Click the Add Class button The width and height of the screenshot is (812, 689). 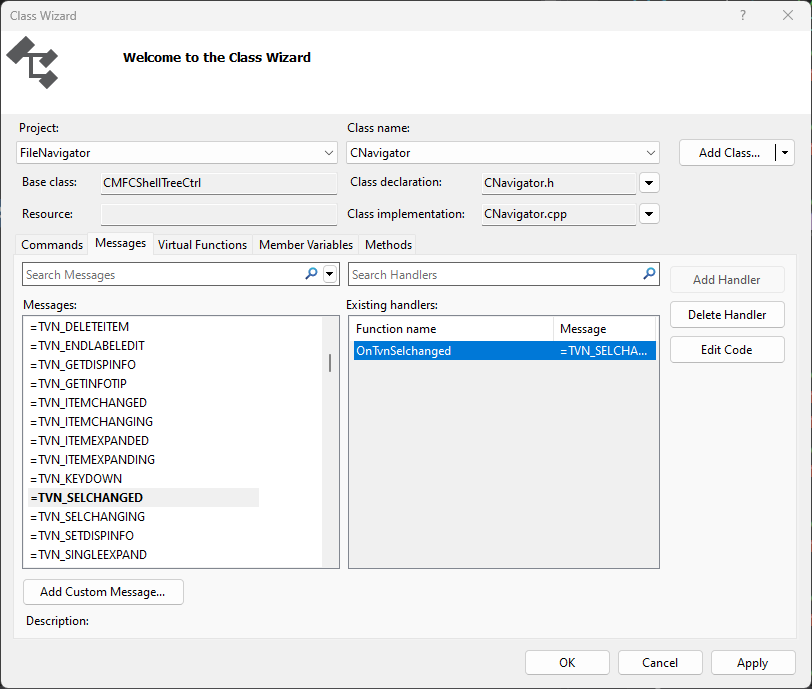pyautogui.click(x=728, y=153)
